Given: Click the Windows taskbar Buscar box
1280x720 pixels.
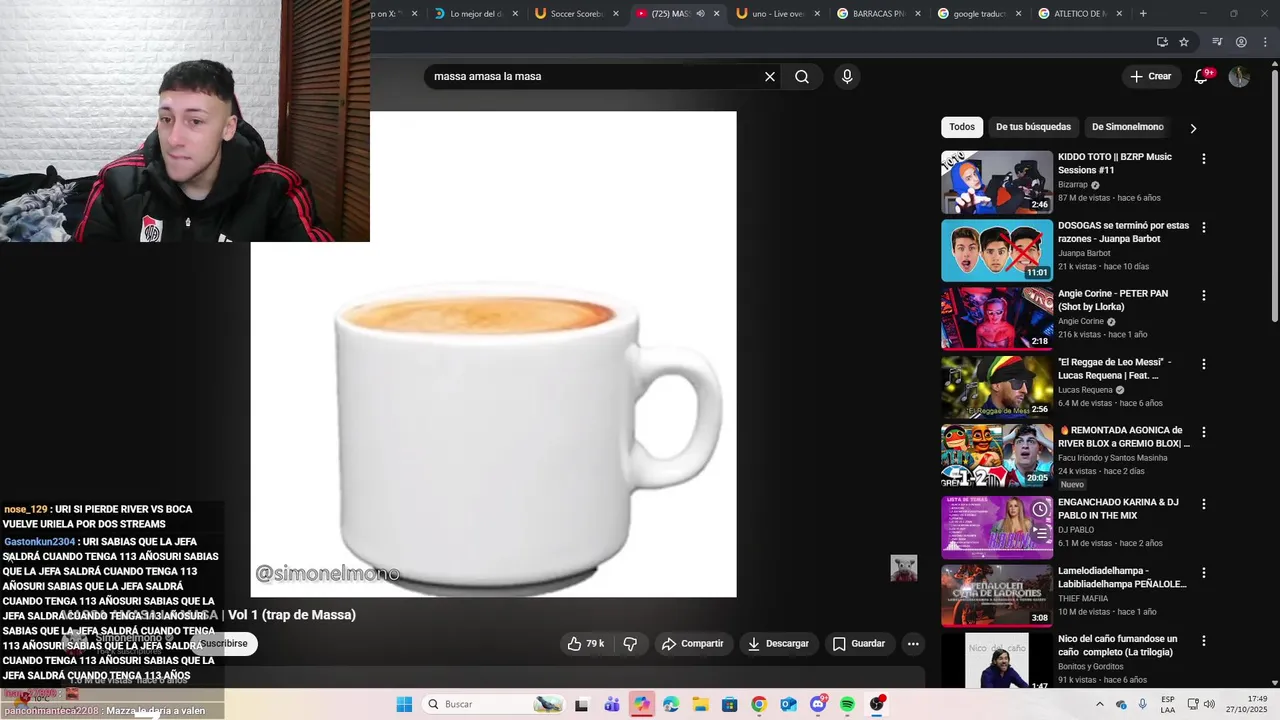Looking at the screenshot, I should (493, 704).
